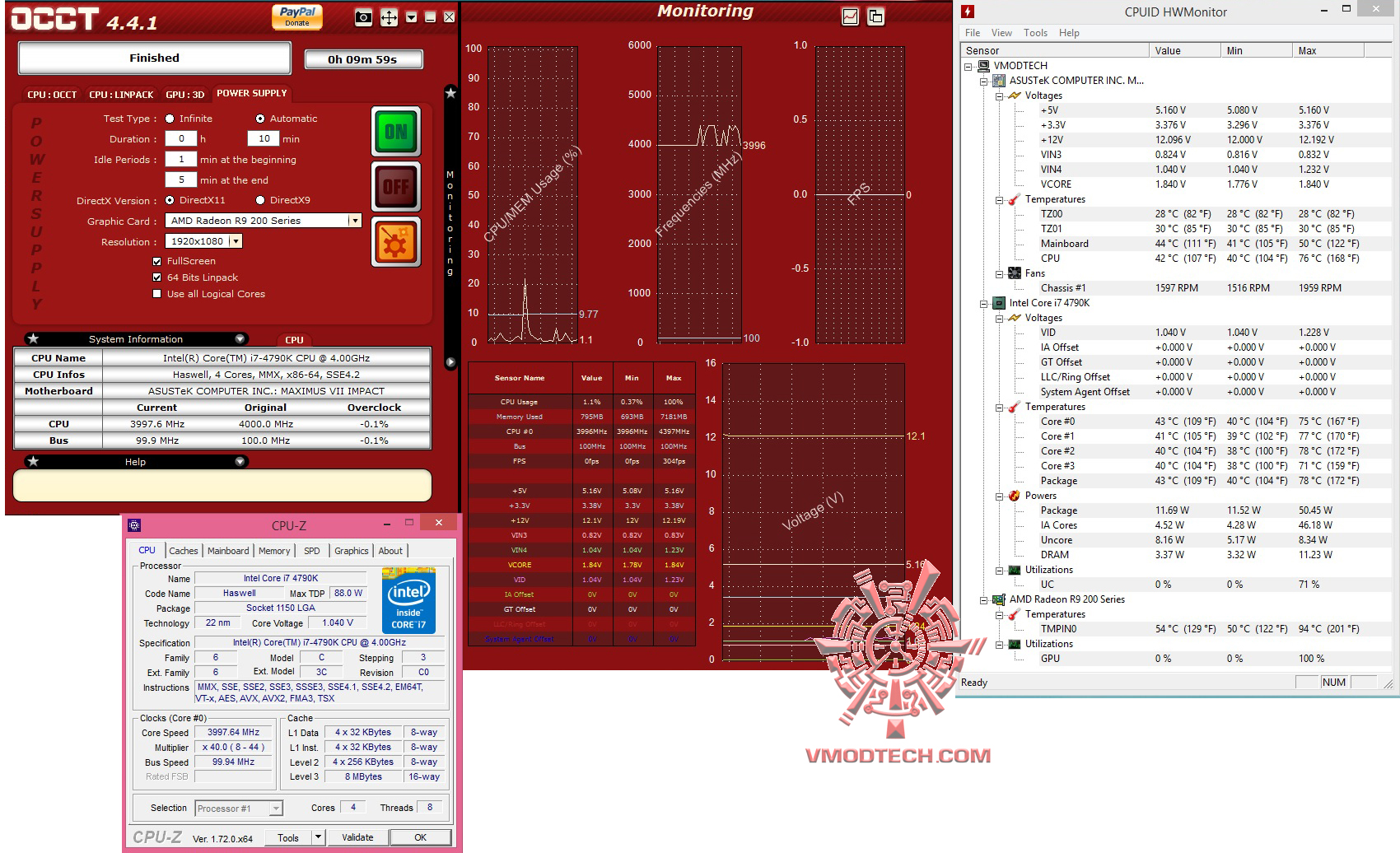Toggle the FullScreen checkbox

157,261
